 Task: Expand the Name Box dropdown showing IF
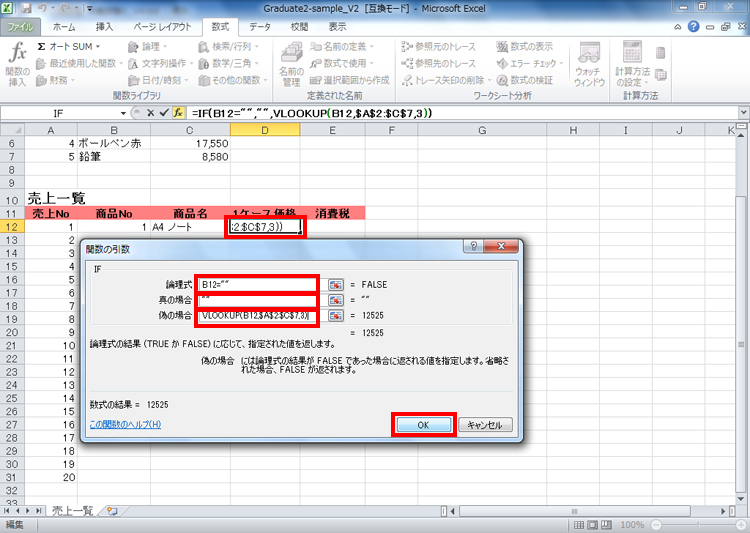point(123,113)
